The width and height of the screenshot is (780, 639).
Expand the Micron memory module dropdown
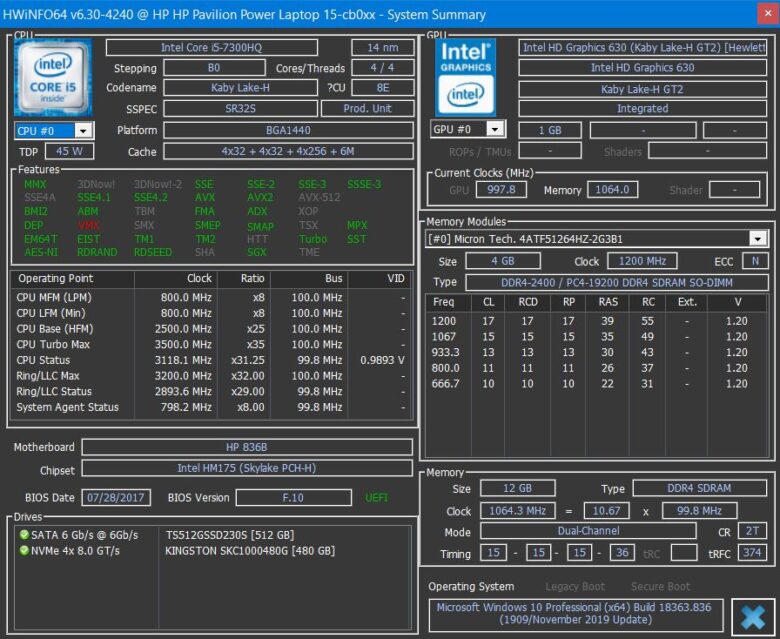click(x=757, y=239)
